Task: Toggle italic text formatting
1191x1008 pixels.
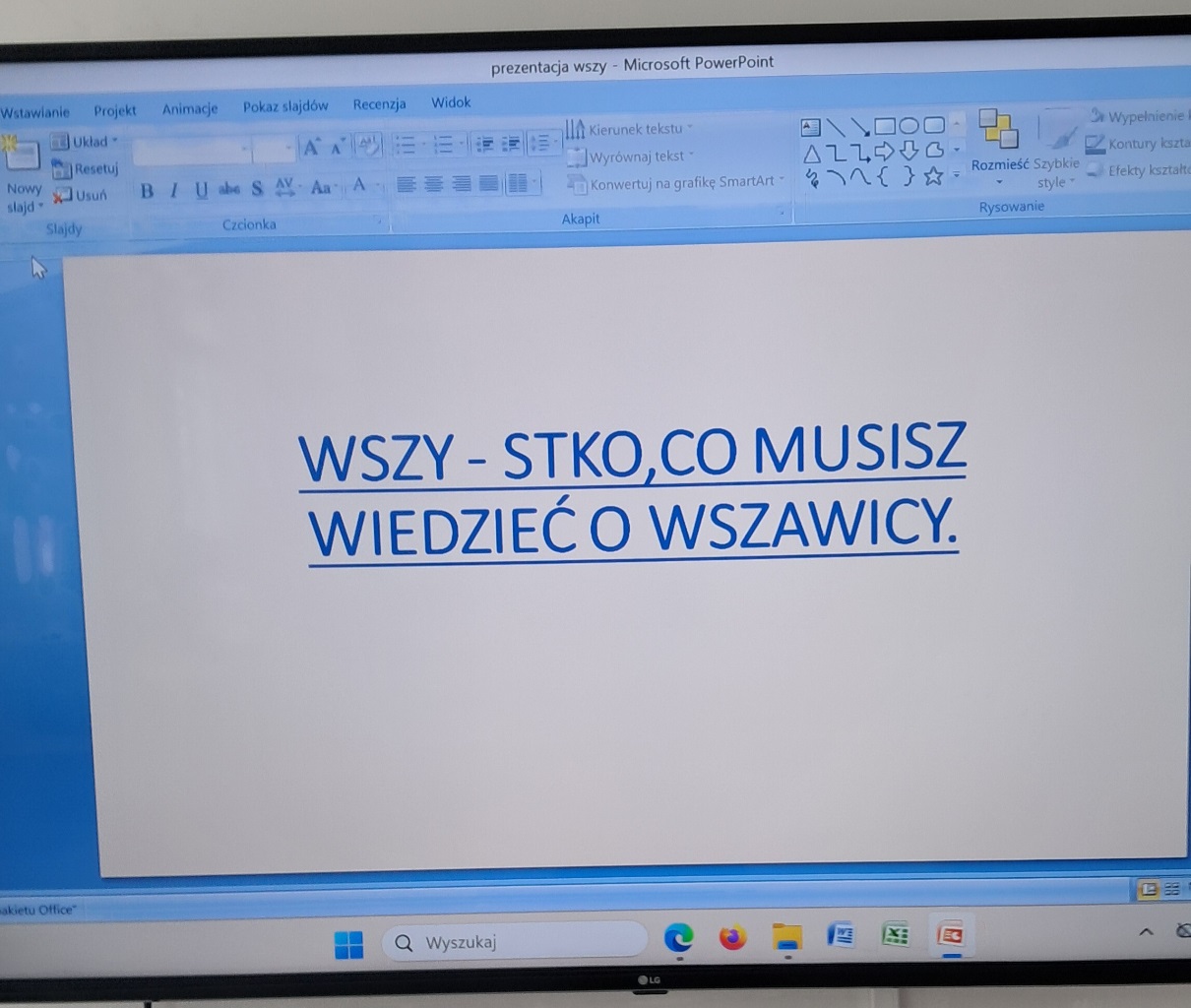Action: pos(174,191)
